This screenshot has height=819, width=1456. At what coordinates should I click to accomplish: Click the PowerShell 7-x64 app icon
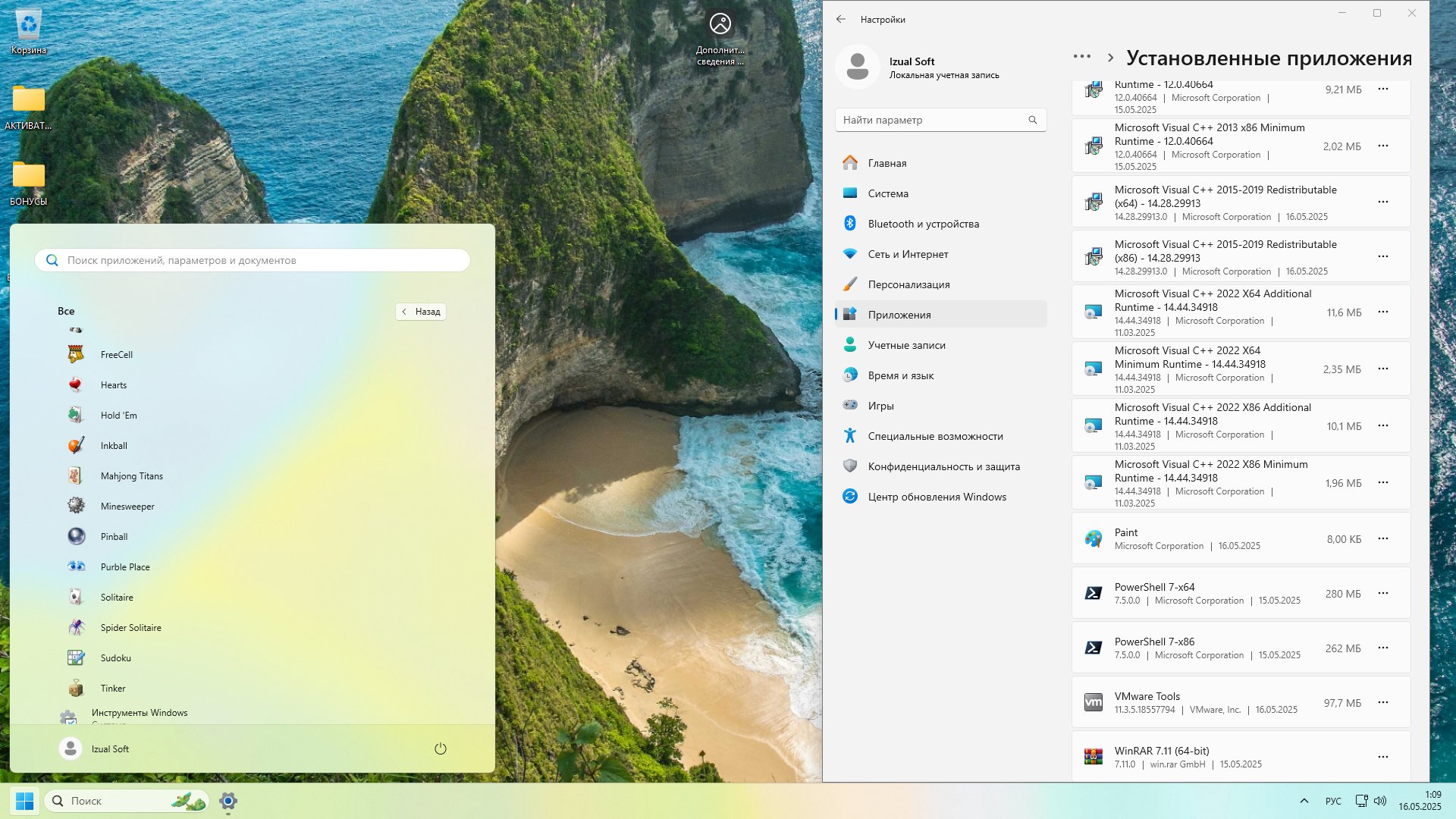pyautogui.click(x=1094, y=594)
